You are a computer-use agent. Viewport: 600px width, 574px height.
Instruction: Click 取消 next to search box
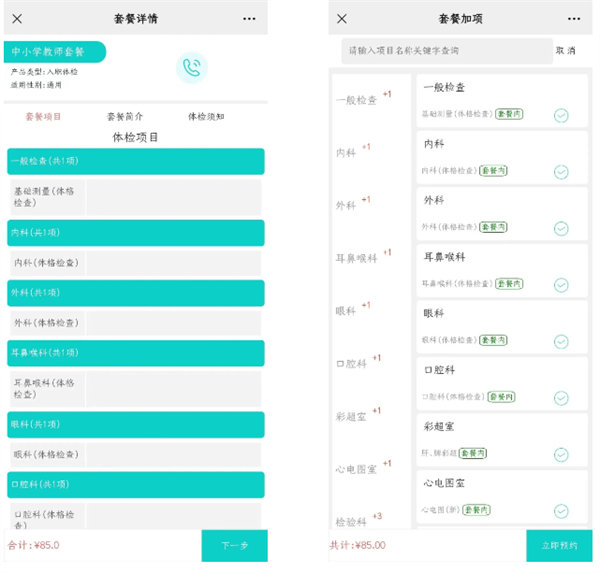[565, 50]
